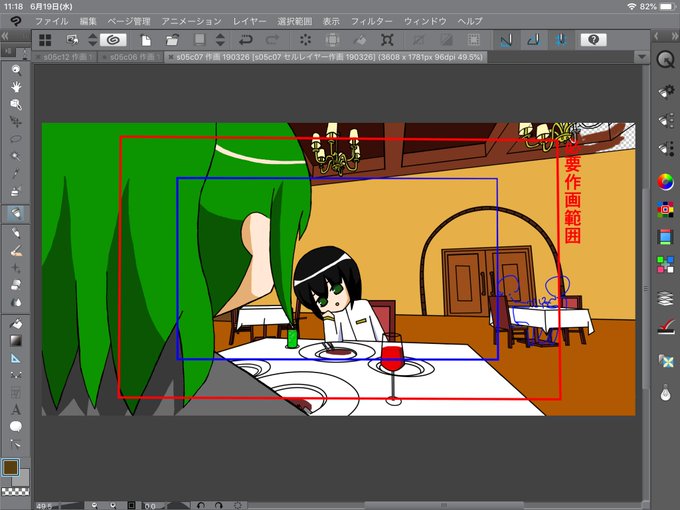Toggle Snap to Ruler

click(x=506, y=40)
